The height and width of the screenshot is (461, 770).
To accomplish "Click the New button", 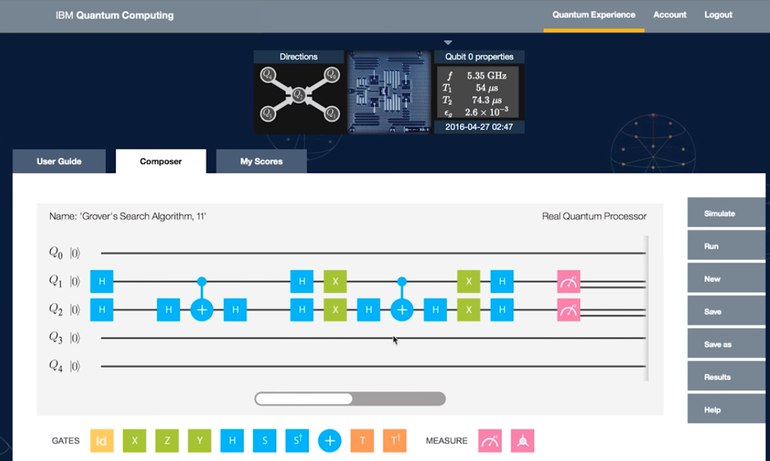I will (x=726, y=279).
